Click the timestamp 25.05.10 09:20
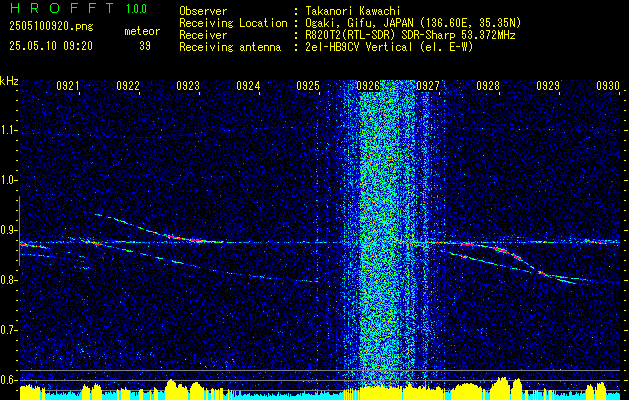This screenshot has width=629, height=400. coord(51,46)
